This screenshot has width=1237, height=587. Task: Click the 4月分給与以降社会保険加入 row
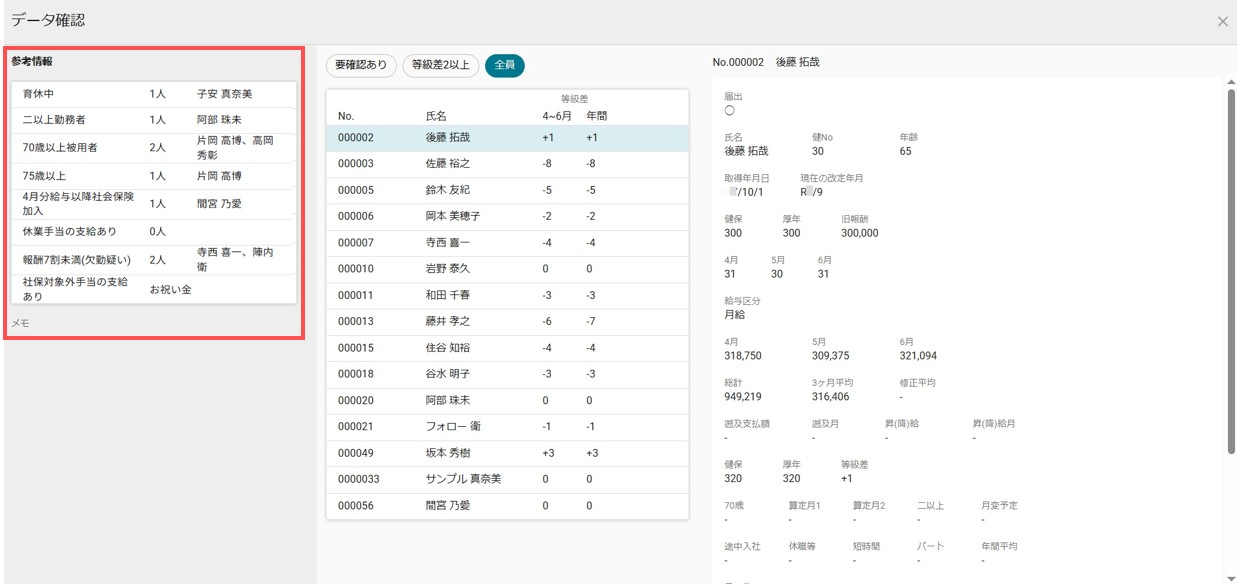tap(154, 203)
